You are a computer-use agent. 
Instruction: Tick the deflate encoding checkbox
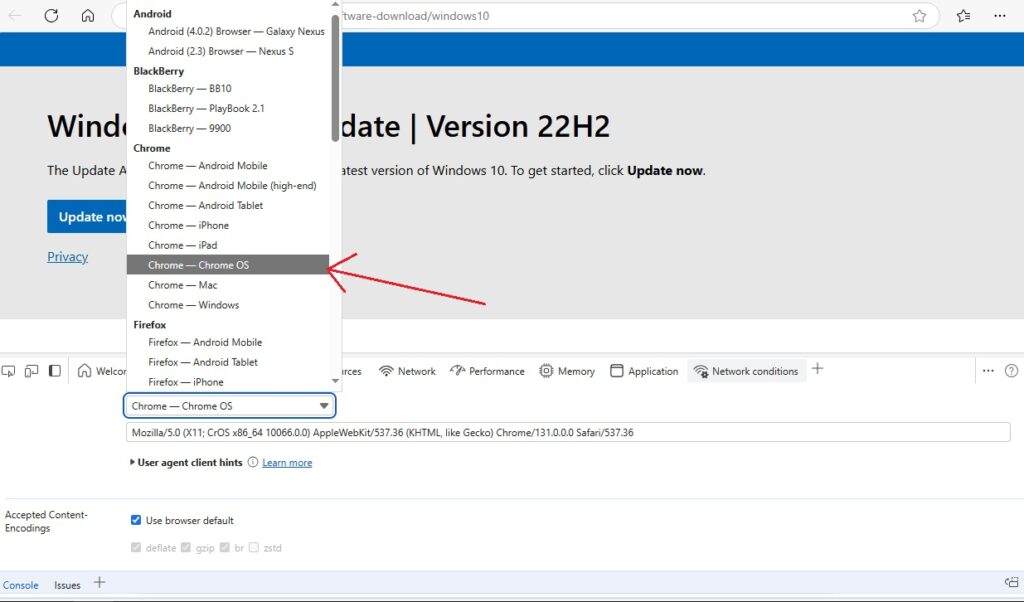coord(136,548)
